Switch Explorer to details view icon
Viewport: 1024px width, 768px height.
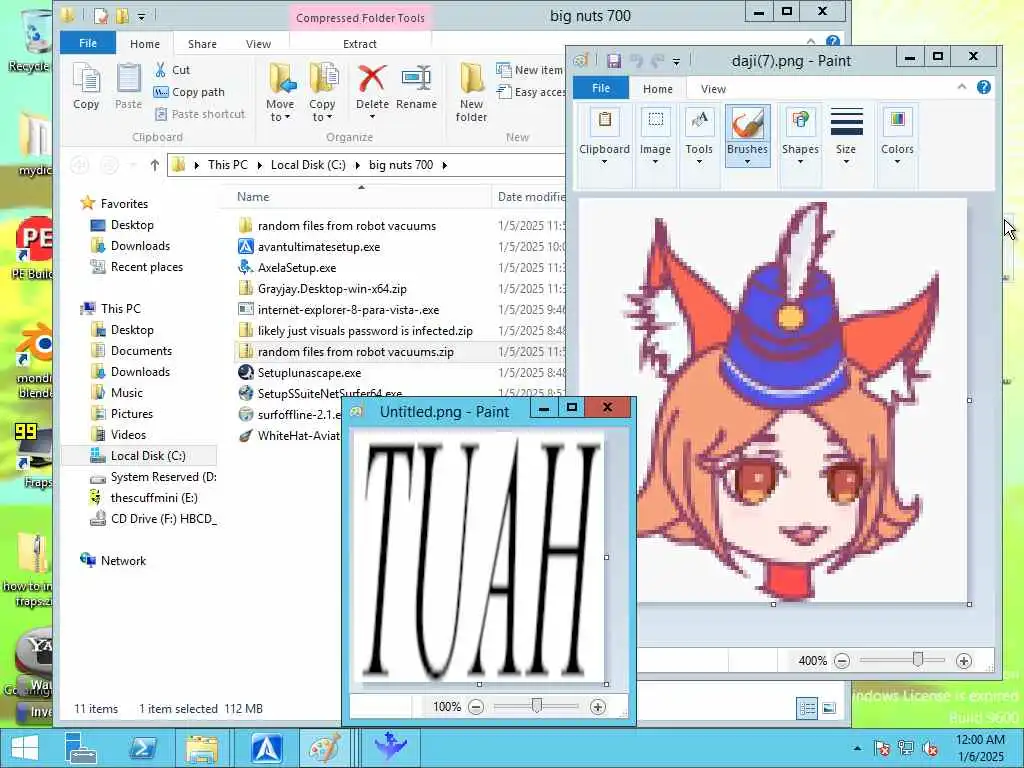(807, 709)
